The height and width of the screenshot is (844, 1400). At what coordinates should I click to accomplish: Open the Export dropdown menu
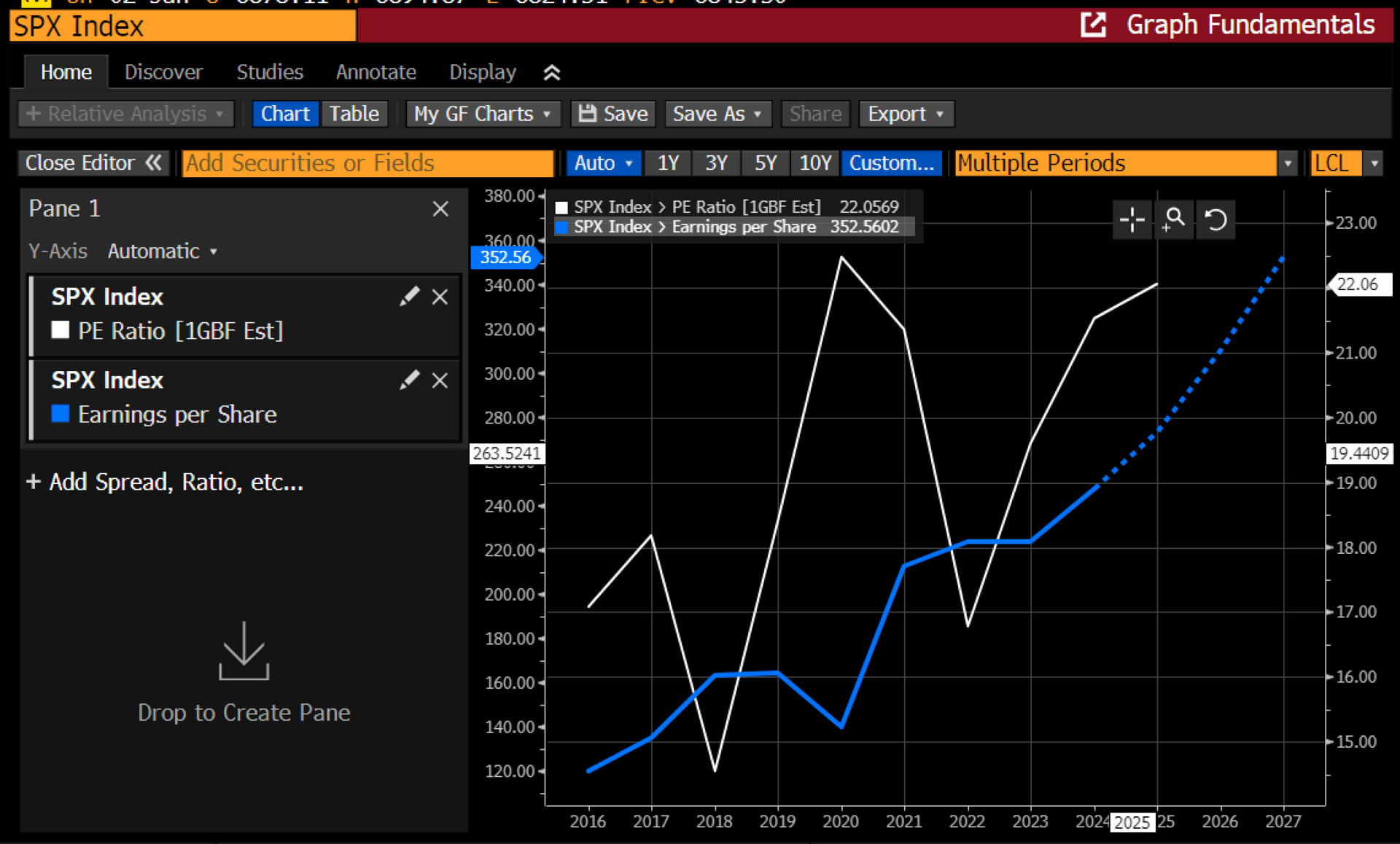tap(906, 114)
